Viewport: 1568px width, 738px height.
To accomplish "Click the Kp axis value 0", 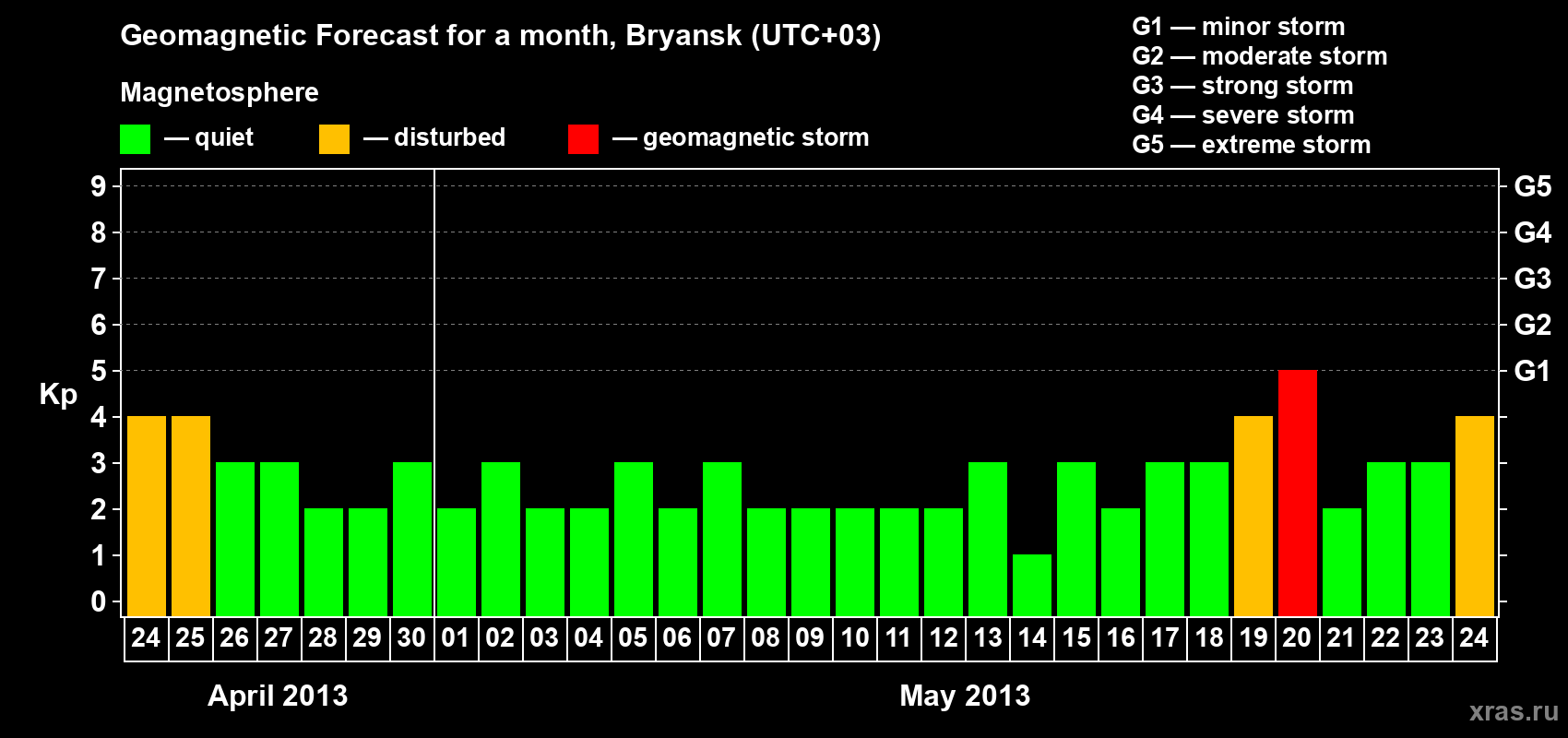I will (99, 601).
